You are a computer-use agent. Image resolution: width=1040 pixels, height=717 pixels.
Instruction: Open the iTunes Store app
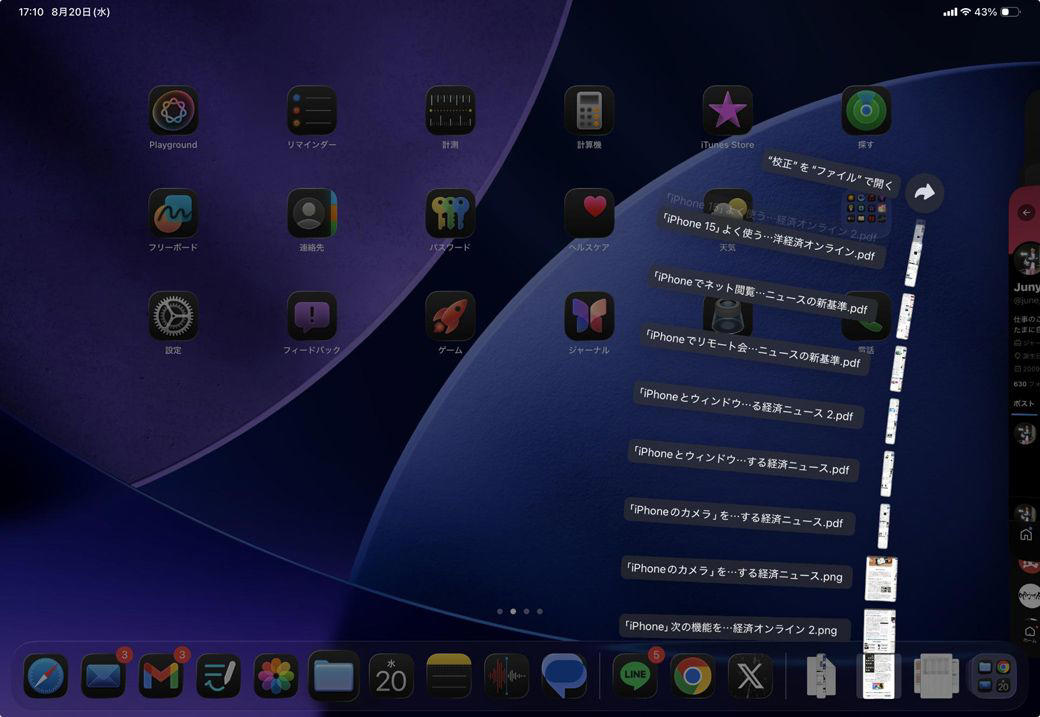pos(727,110)
